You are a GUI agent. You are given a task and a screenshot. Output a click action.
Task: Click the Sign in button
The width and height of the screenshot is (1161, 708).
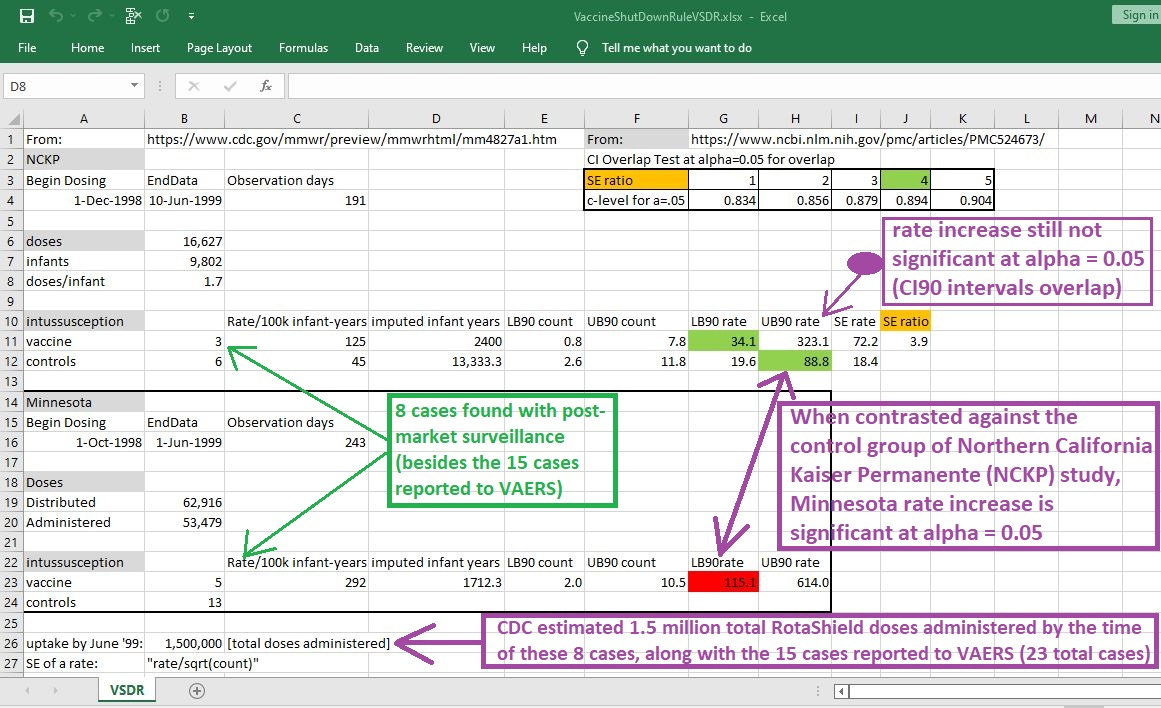tap(1138, 15)
